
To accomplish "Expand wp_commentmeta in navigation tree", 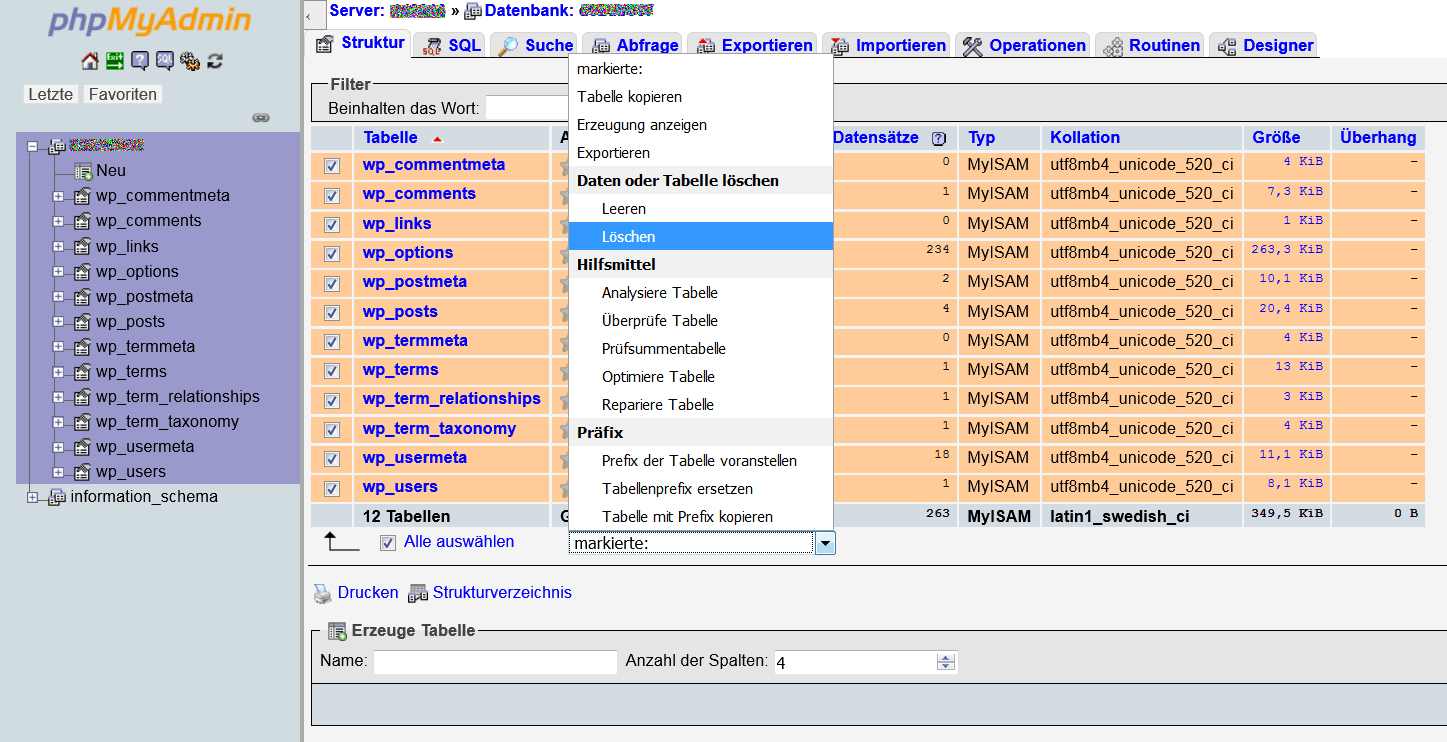I will (x=58, y=196).
